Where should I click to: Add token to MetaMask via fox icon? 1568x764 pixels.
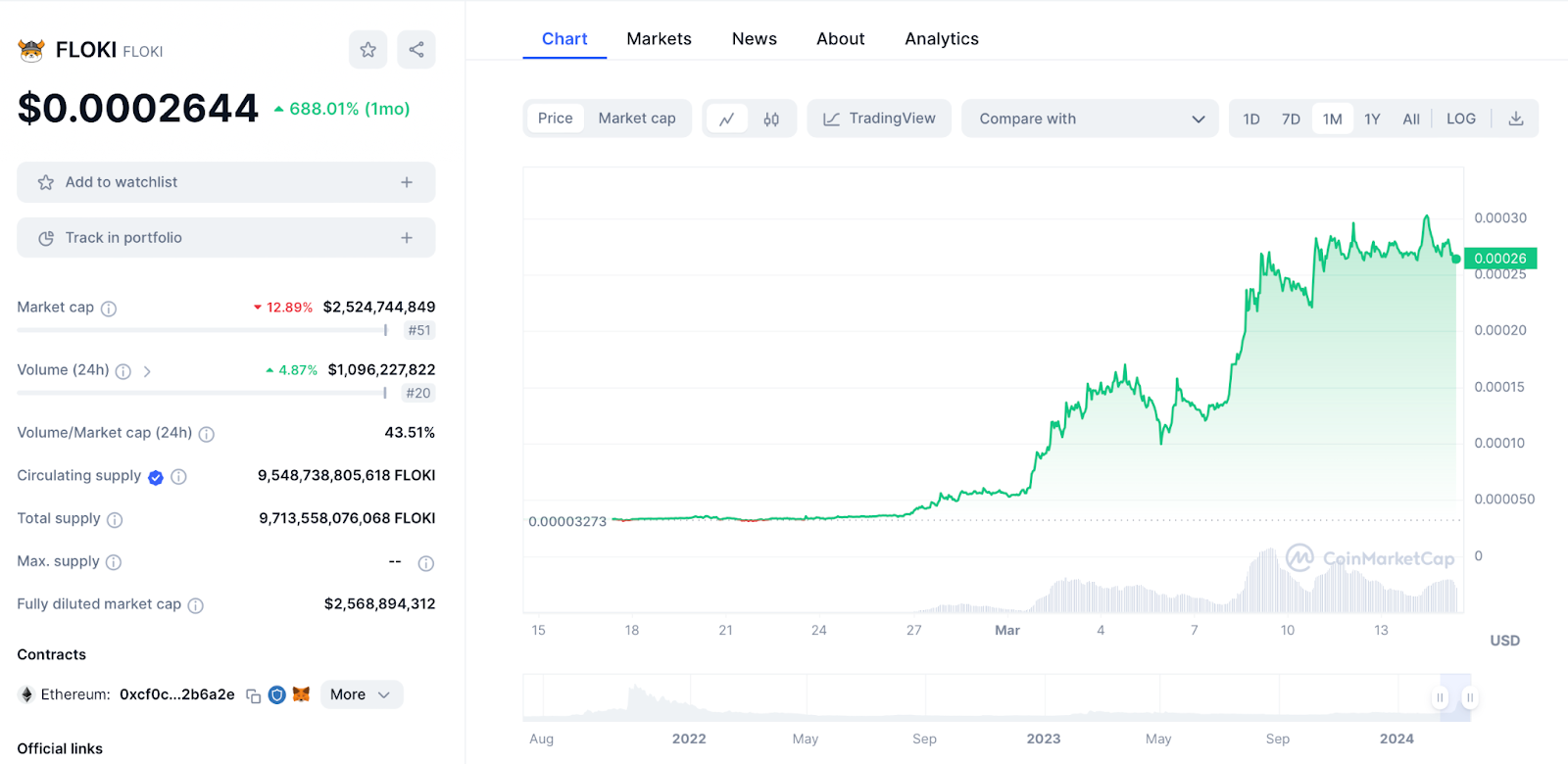click(301, 694)
